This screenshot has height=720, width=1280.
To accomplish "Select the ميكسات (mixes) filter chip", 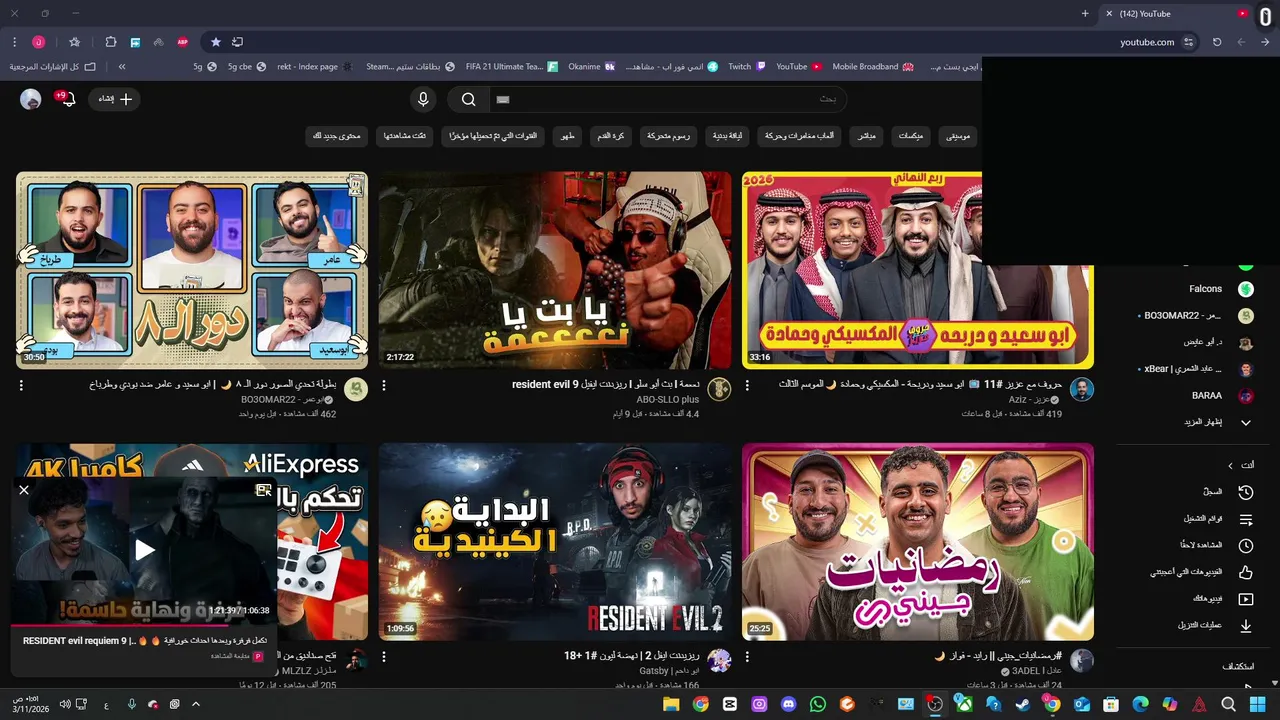I will (x=911, y=136).
